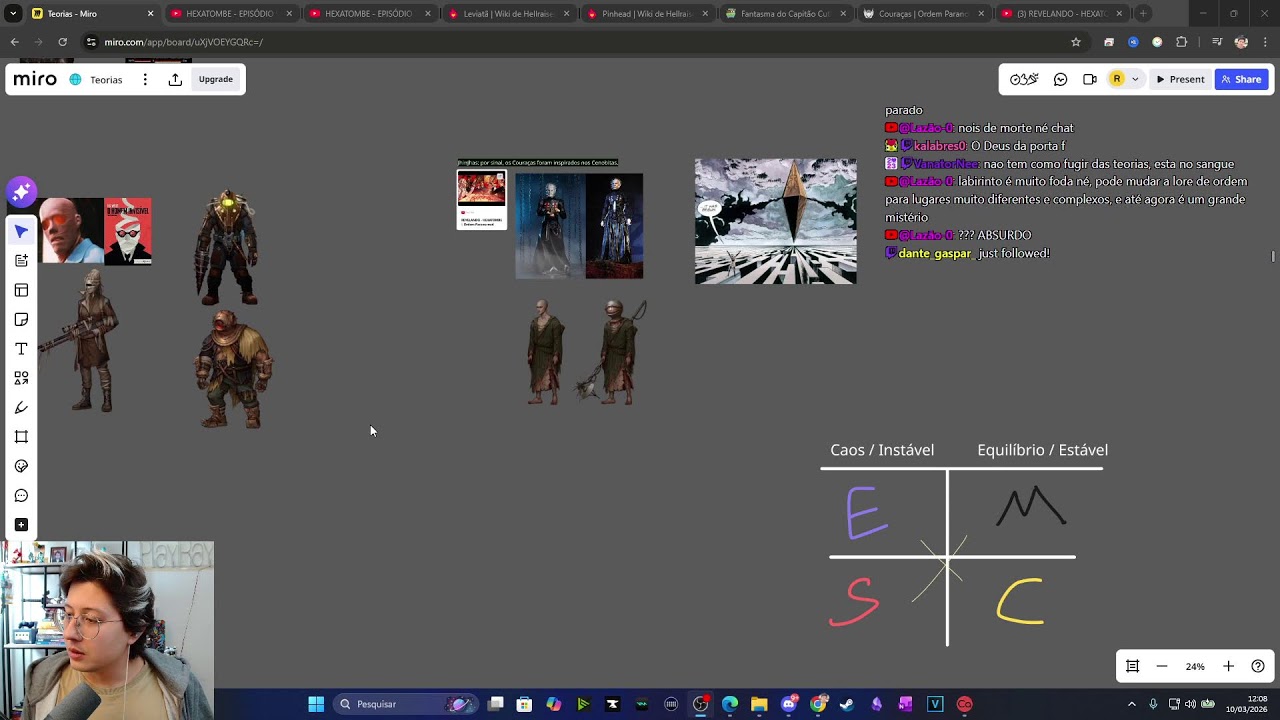Click the Share button
Screen dimensions: 1280x720
1241,79
